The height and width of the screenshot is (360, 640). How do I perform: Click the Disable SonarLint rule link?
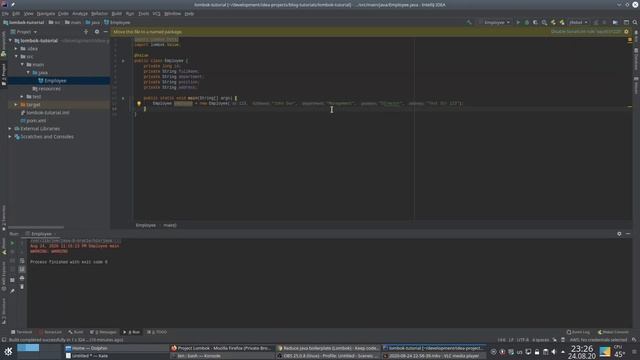point(586,31)
